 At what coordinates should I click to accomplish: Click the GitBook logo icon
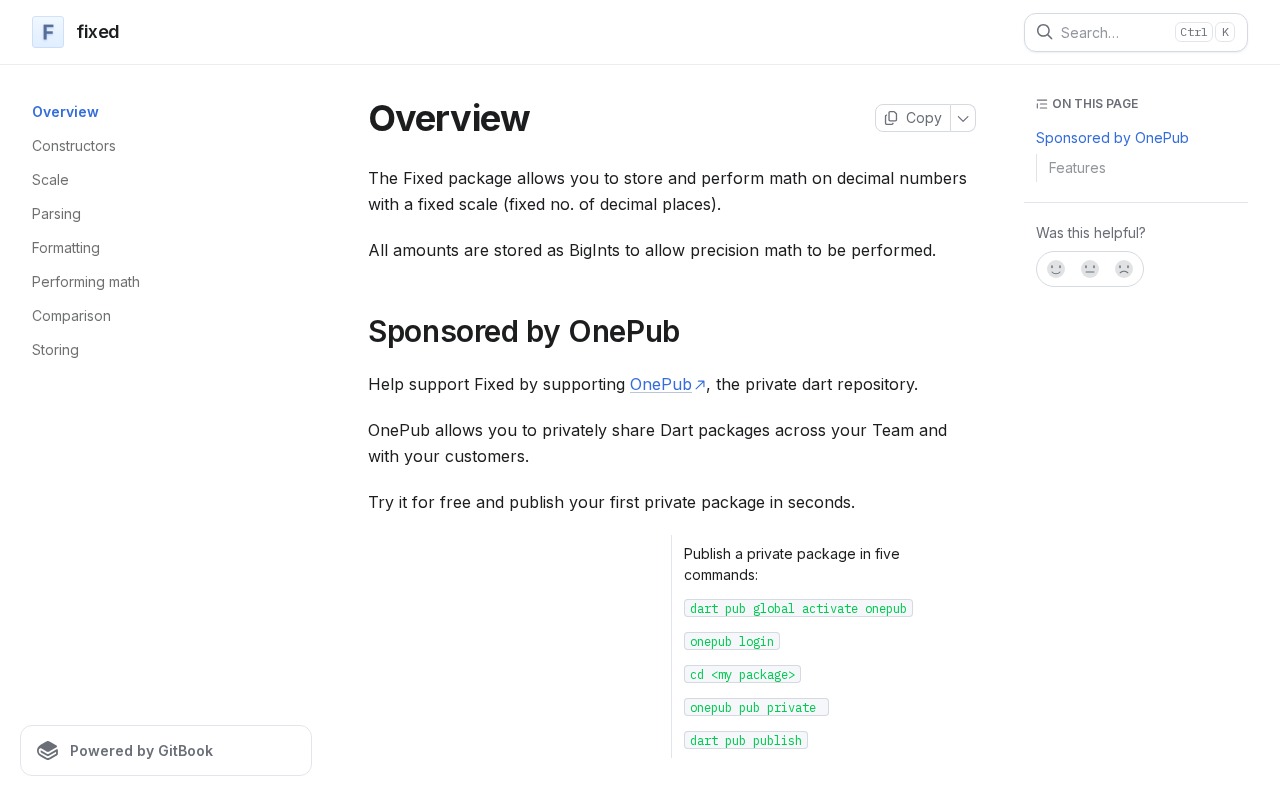tap(48, 751)
